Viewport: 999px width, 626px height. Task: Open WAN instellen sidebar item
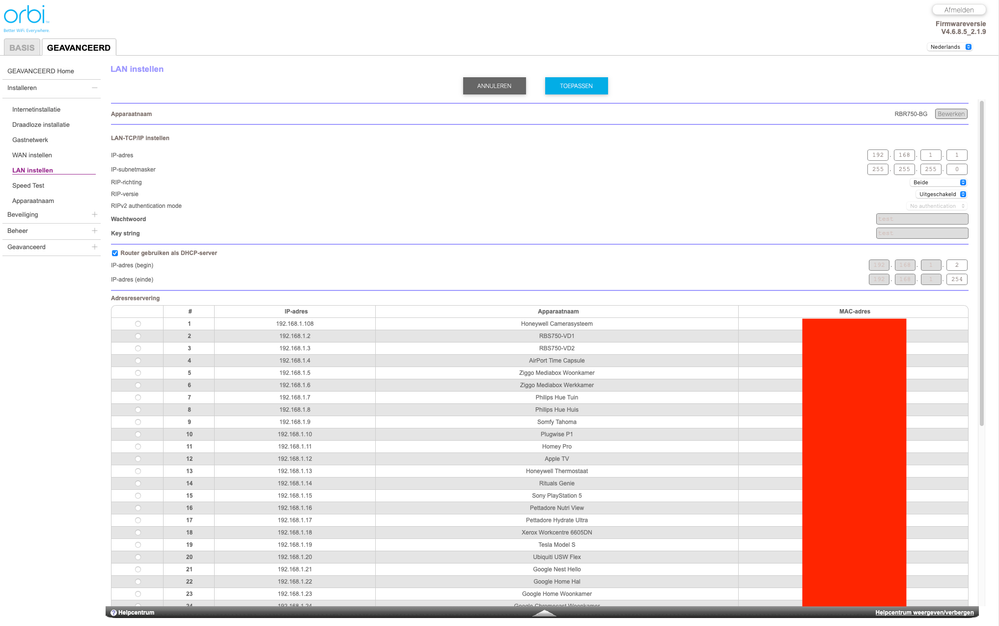tap(32, 155)
